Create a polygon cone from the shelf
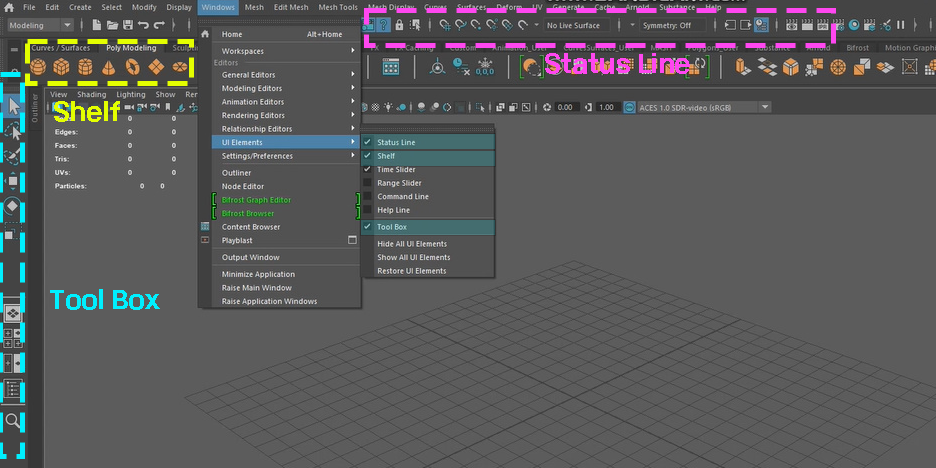The image size is (936, 468). click(109, 67)
